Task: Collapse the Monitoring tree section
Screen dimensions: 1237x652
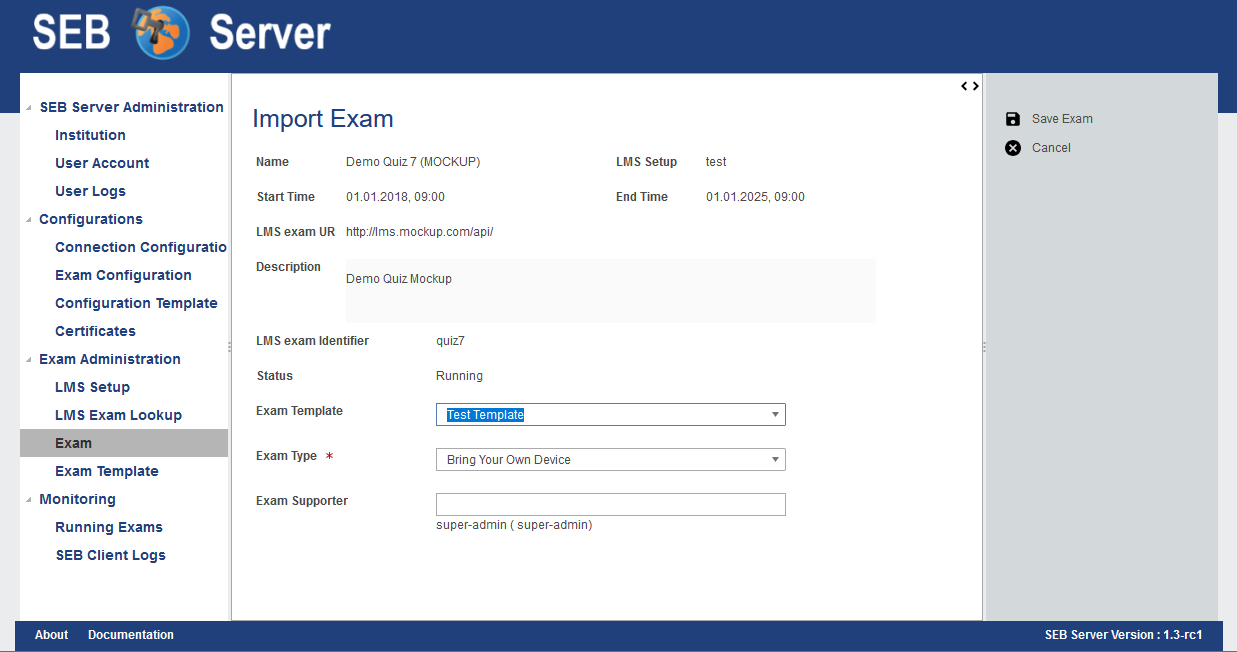Action: [x=28, y=500]
